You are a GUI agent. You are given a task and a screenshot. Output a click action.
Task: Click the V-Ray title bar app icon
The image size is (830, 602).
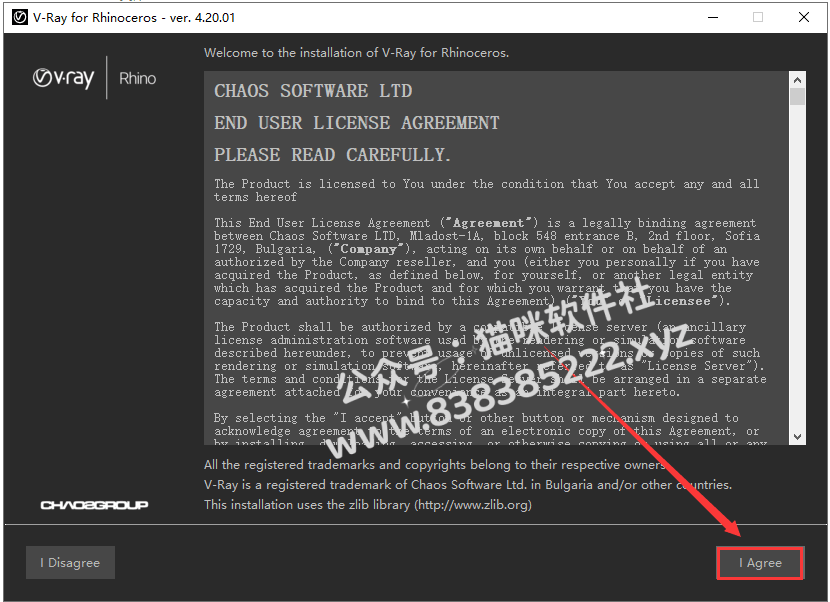tap(20, 17)
